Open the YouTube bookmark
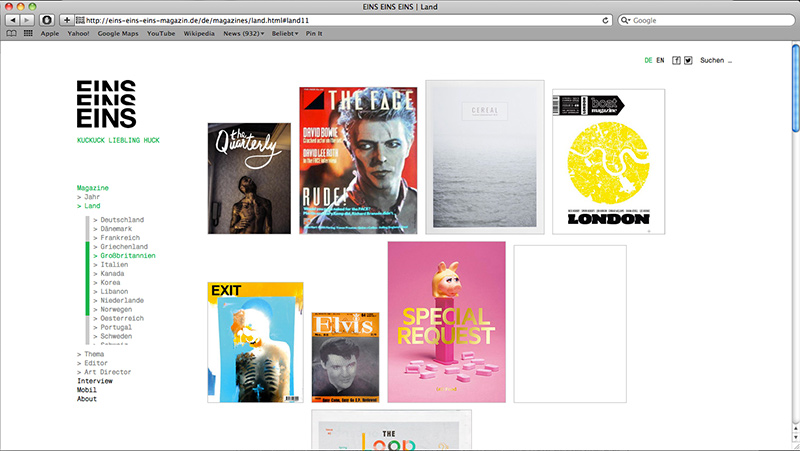The image size is (800, 451). coord(161,33)
